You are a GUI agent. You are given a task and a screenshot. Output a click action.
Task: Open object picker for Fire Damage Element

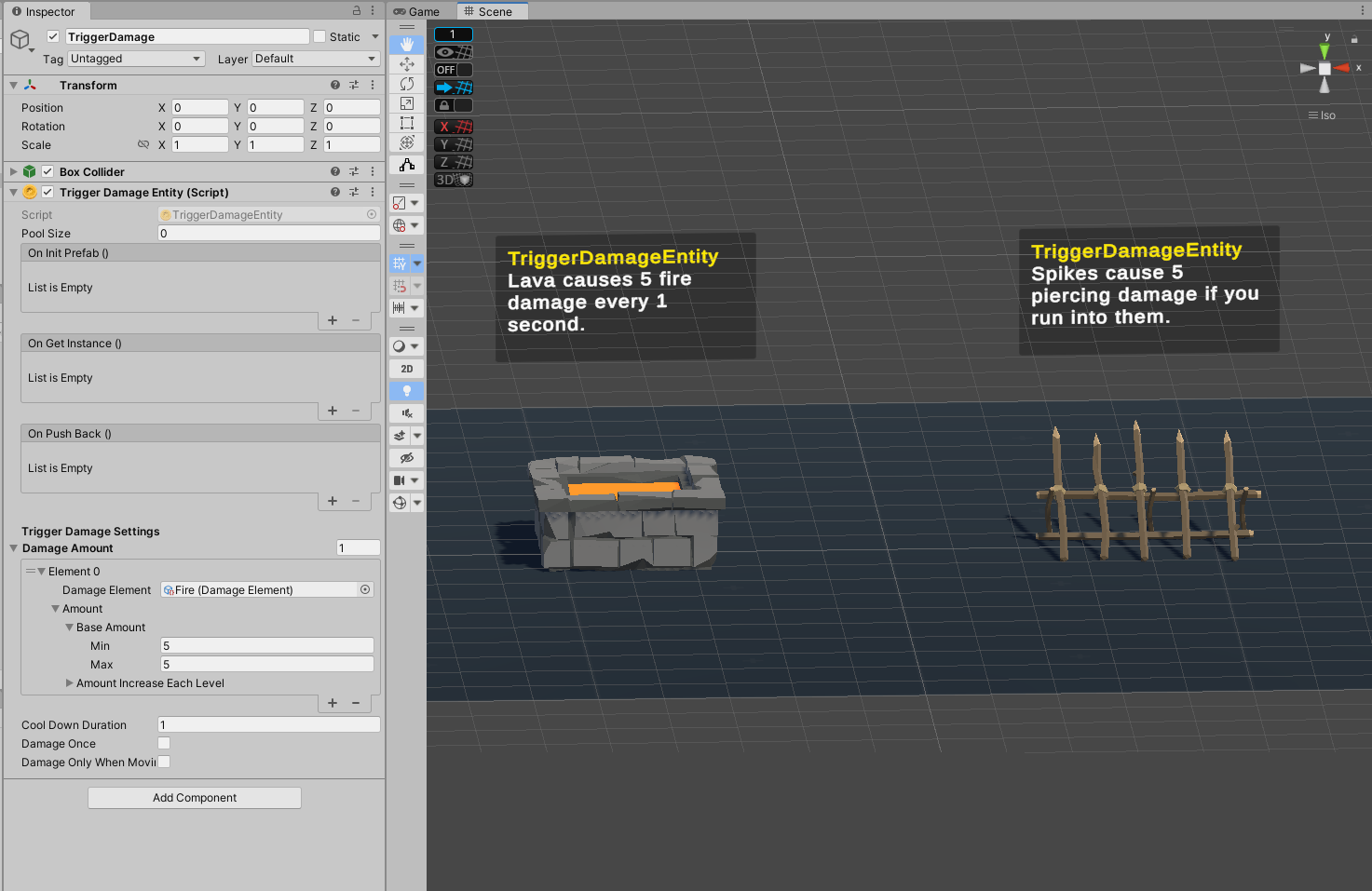click(365, 589)
